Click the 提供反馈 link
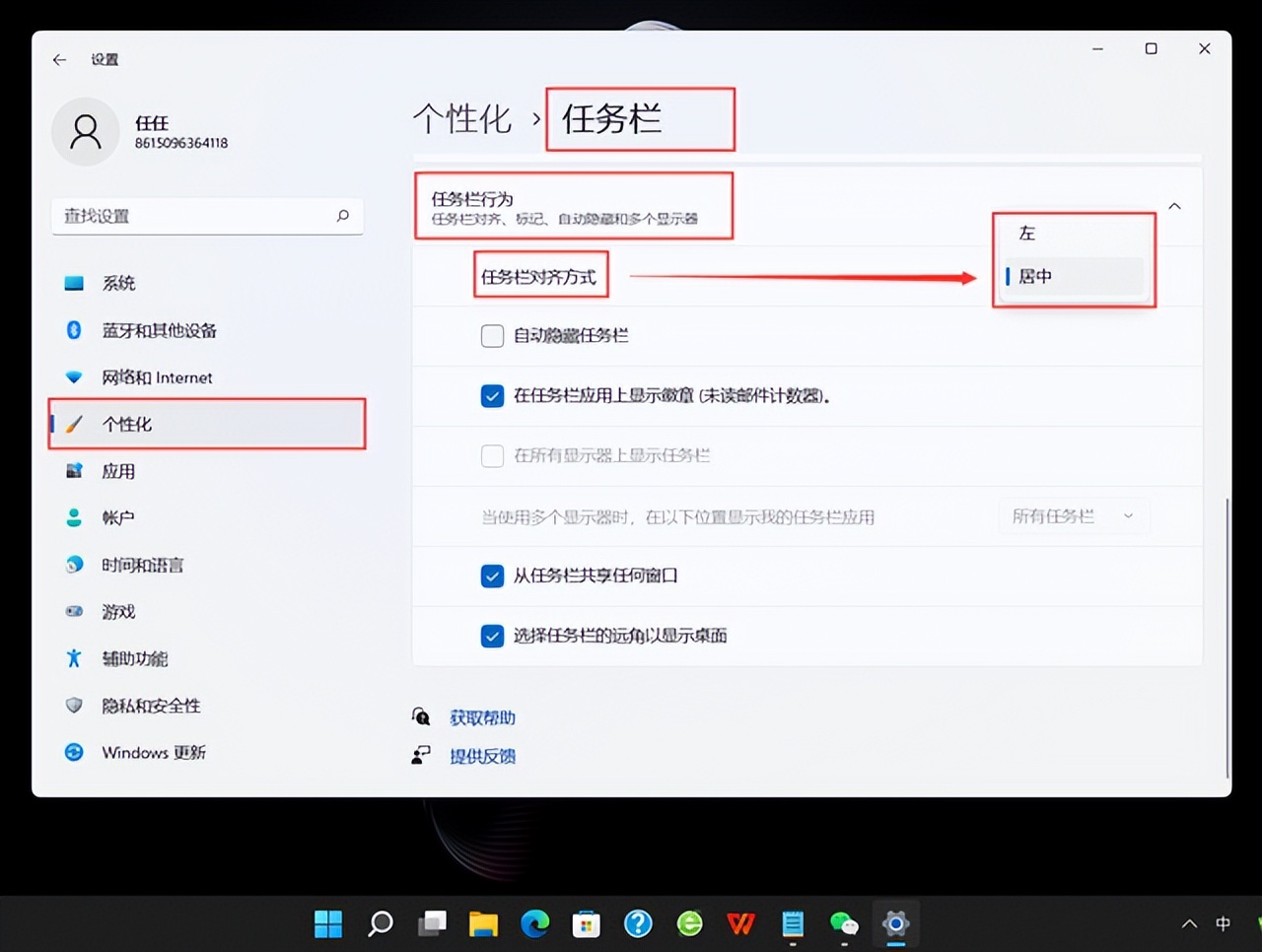The height and width of the screenshot is (952, 1262). [x=482, y=756]
